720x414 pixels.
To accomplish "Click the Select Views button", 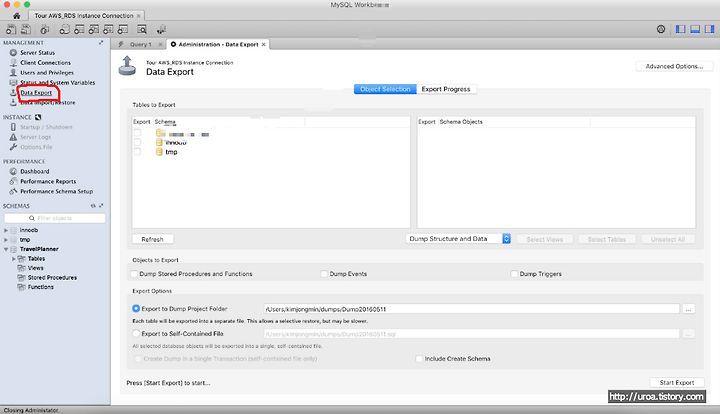I will [x=545, y=240].
